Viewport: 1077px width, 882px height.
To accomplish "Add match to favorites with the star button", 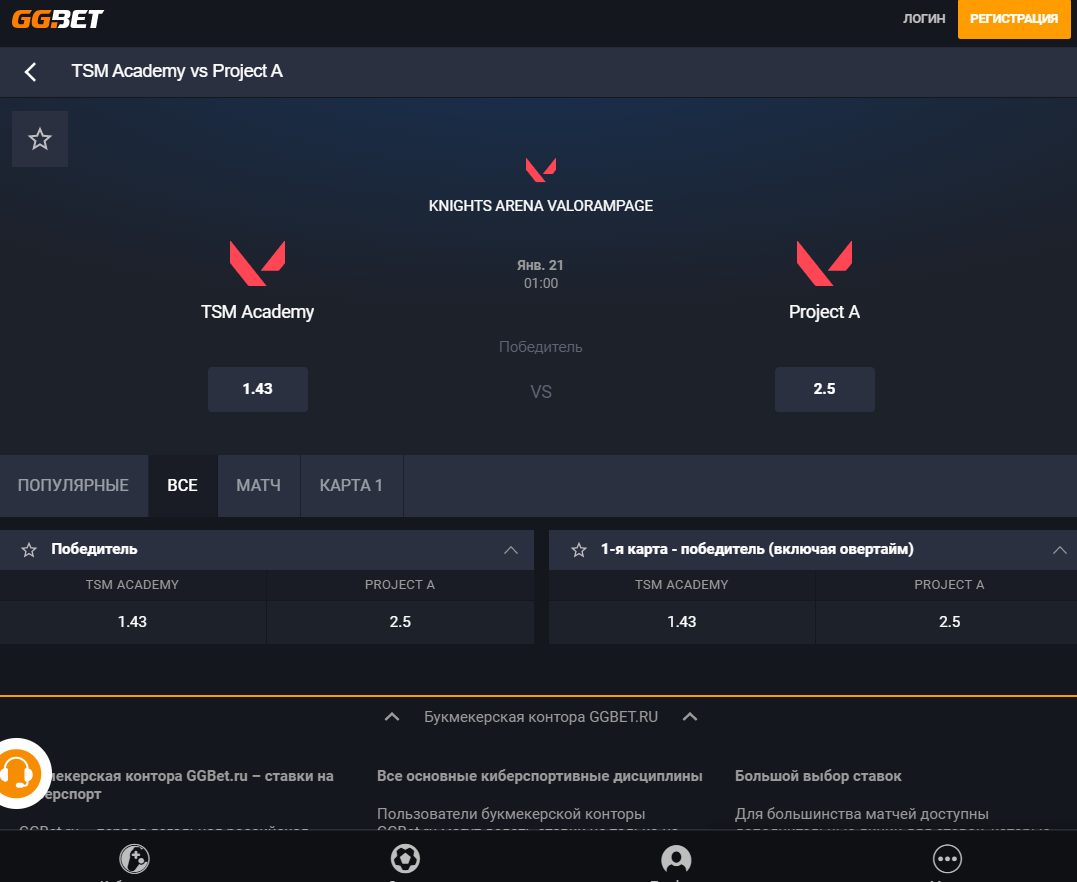I will [x=40, y=139].
